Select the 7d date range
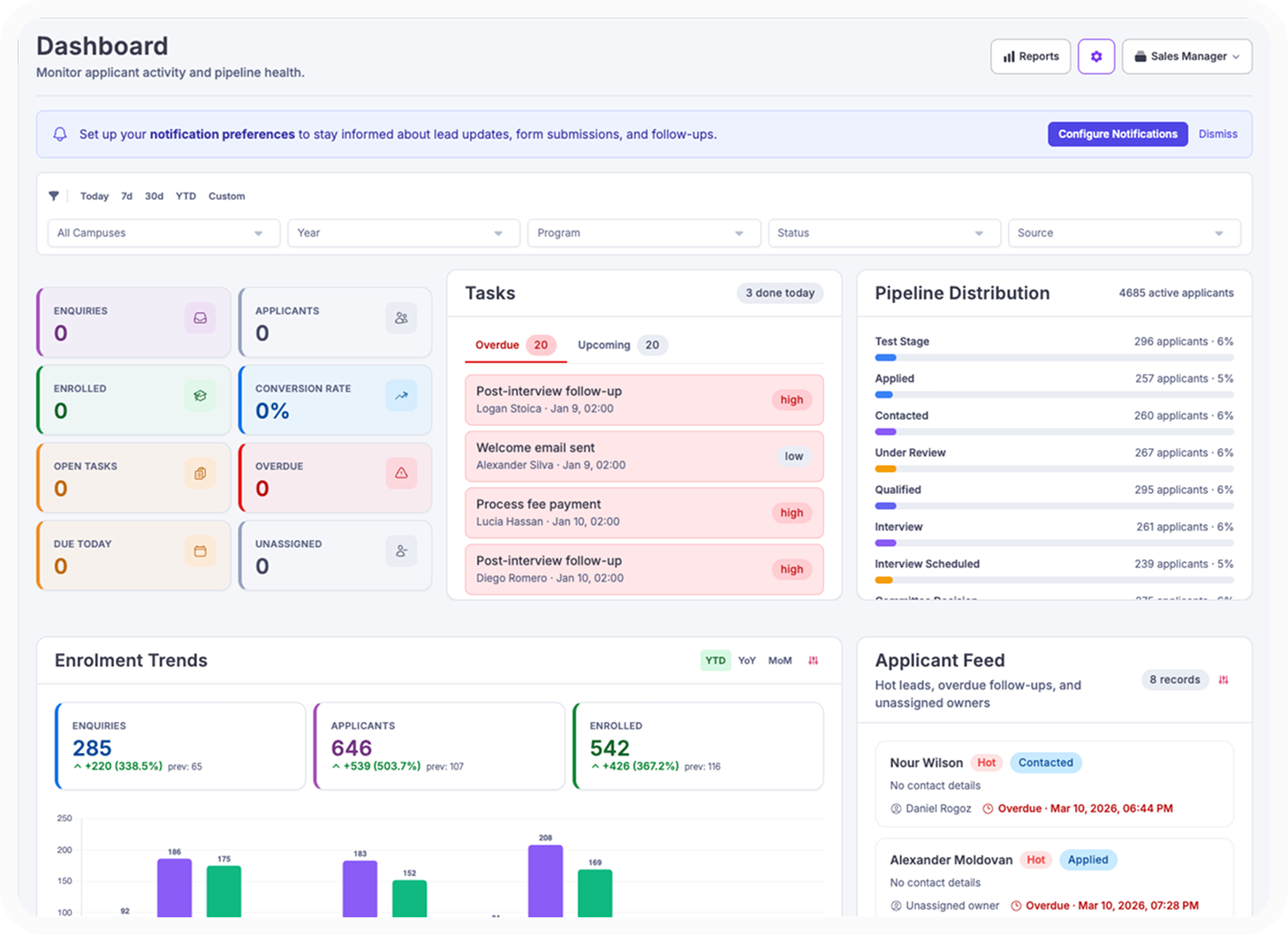 [x=126, y=196]
